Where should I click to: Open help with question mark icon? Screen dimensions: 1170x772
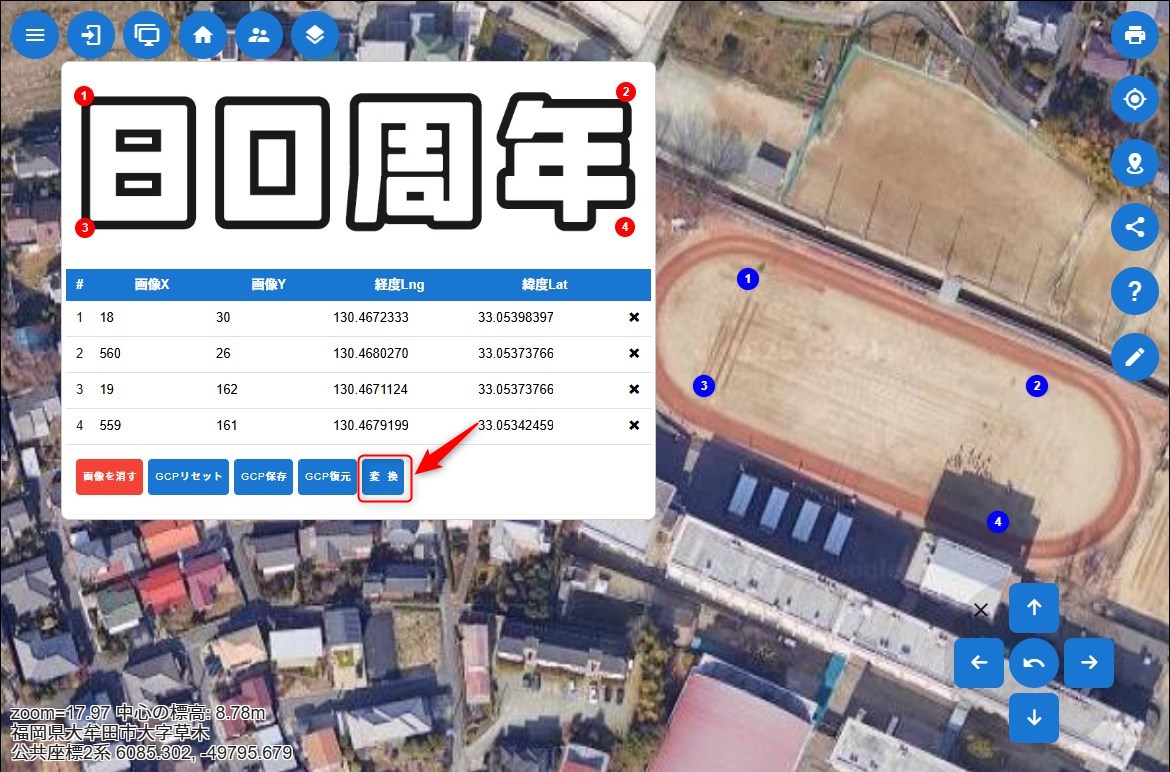coord(1135,291)
